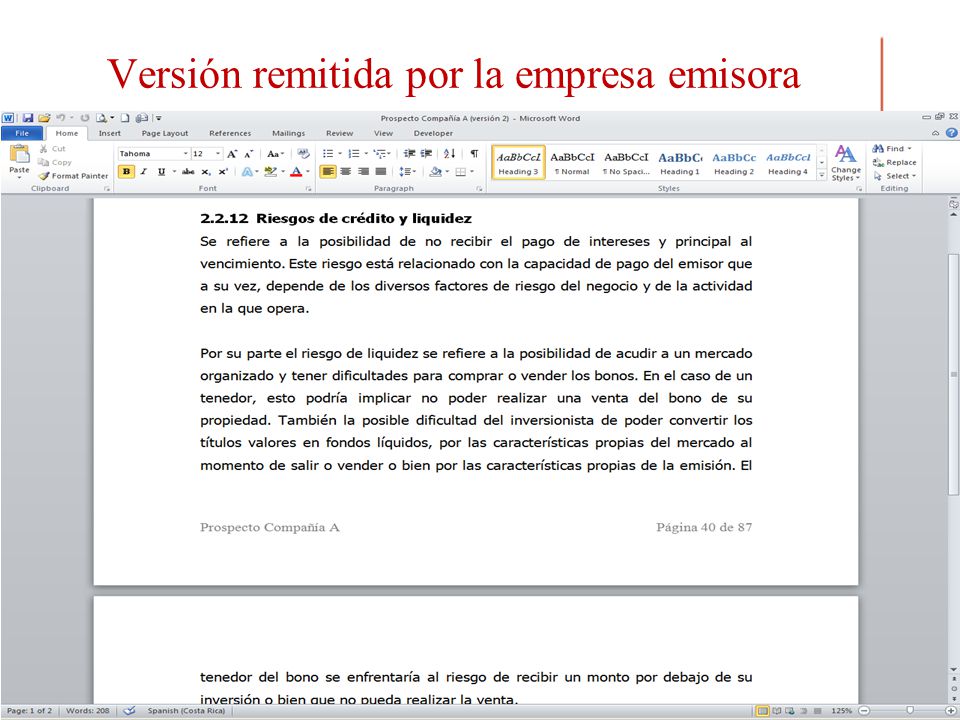The width and height of the screenshot is (960, 720).
Task: Click the Decrease Indent icon
Action: coord(409,154)
